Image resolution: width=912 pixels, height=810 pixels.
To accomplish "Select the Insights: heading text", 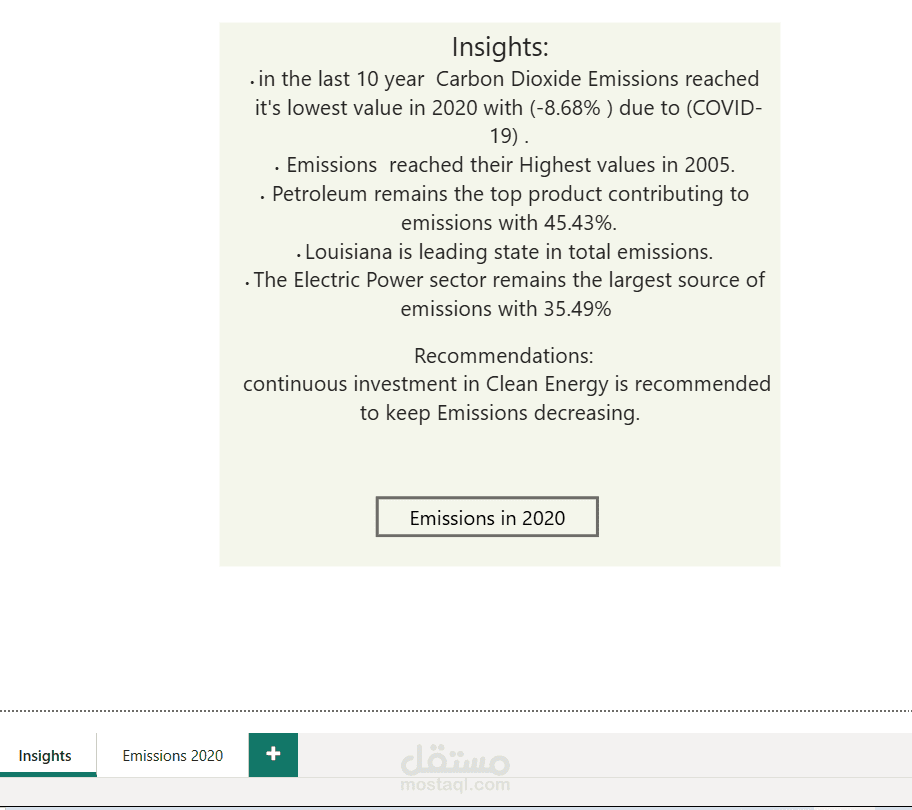I will click(x=500, y=47).
